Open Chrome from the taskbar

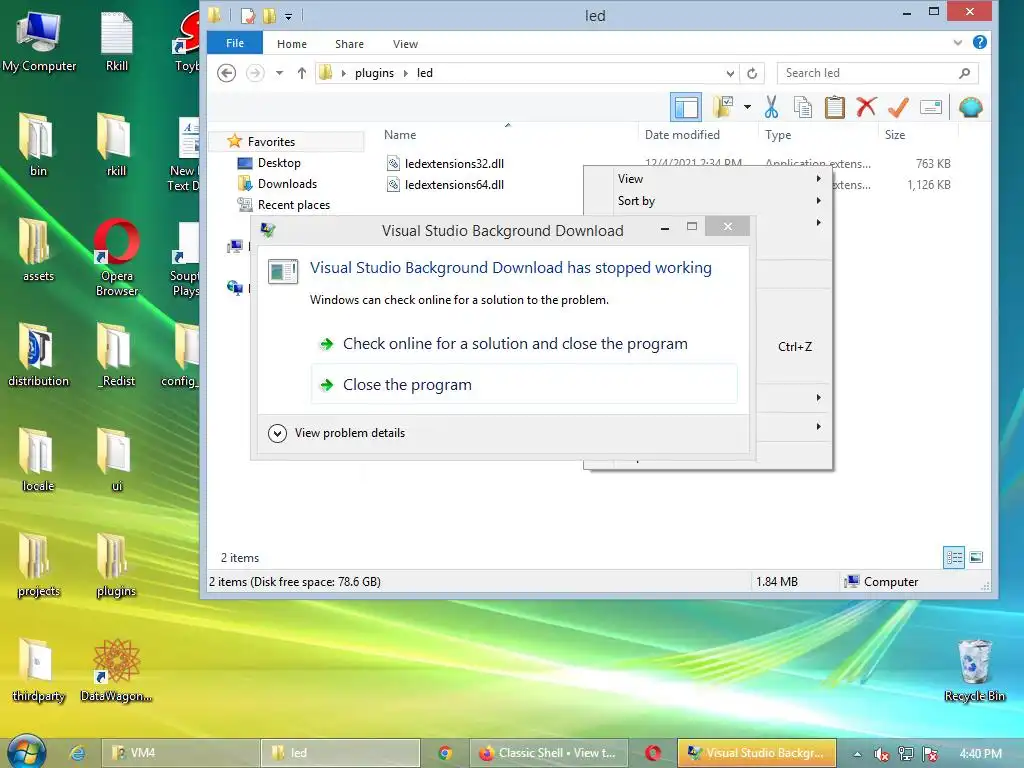[x=445, y=753]
